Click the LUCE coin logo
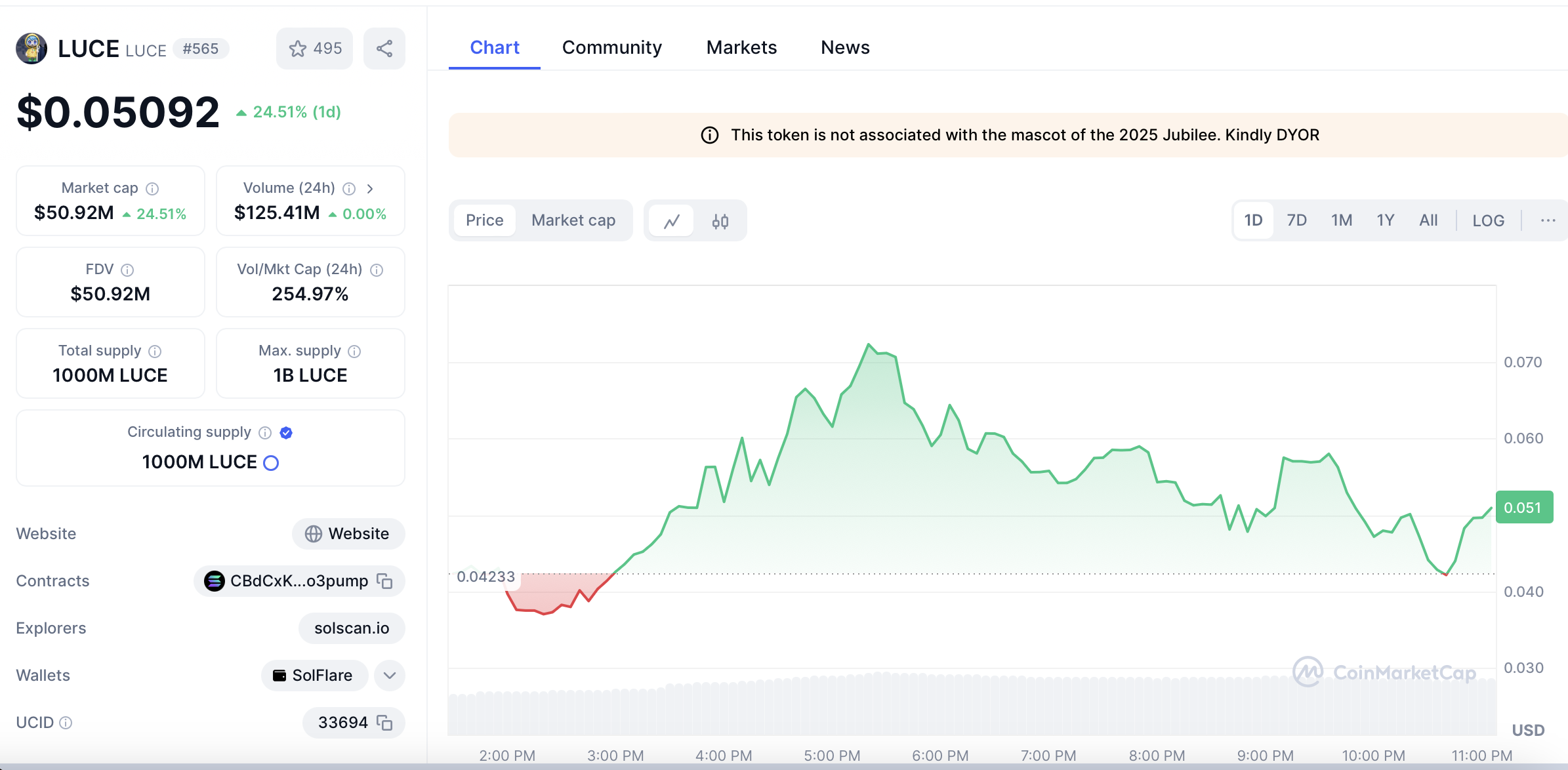Viewport: 1568px width, 770px height. [x=31, y=49]
